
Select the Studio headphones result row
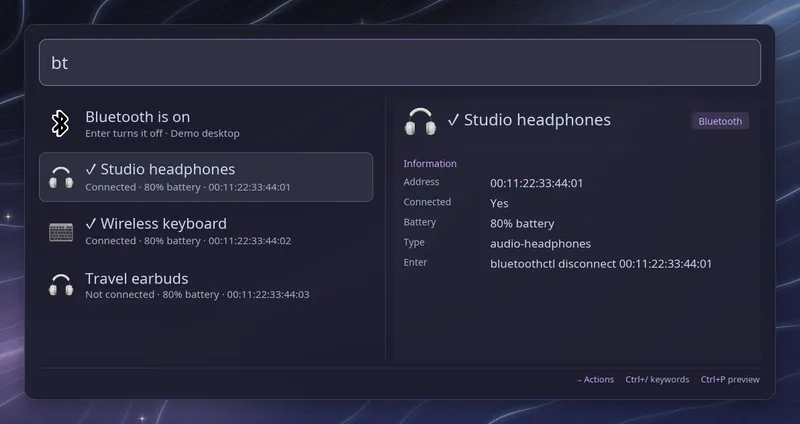point(206,177)
